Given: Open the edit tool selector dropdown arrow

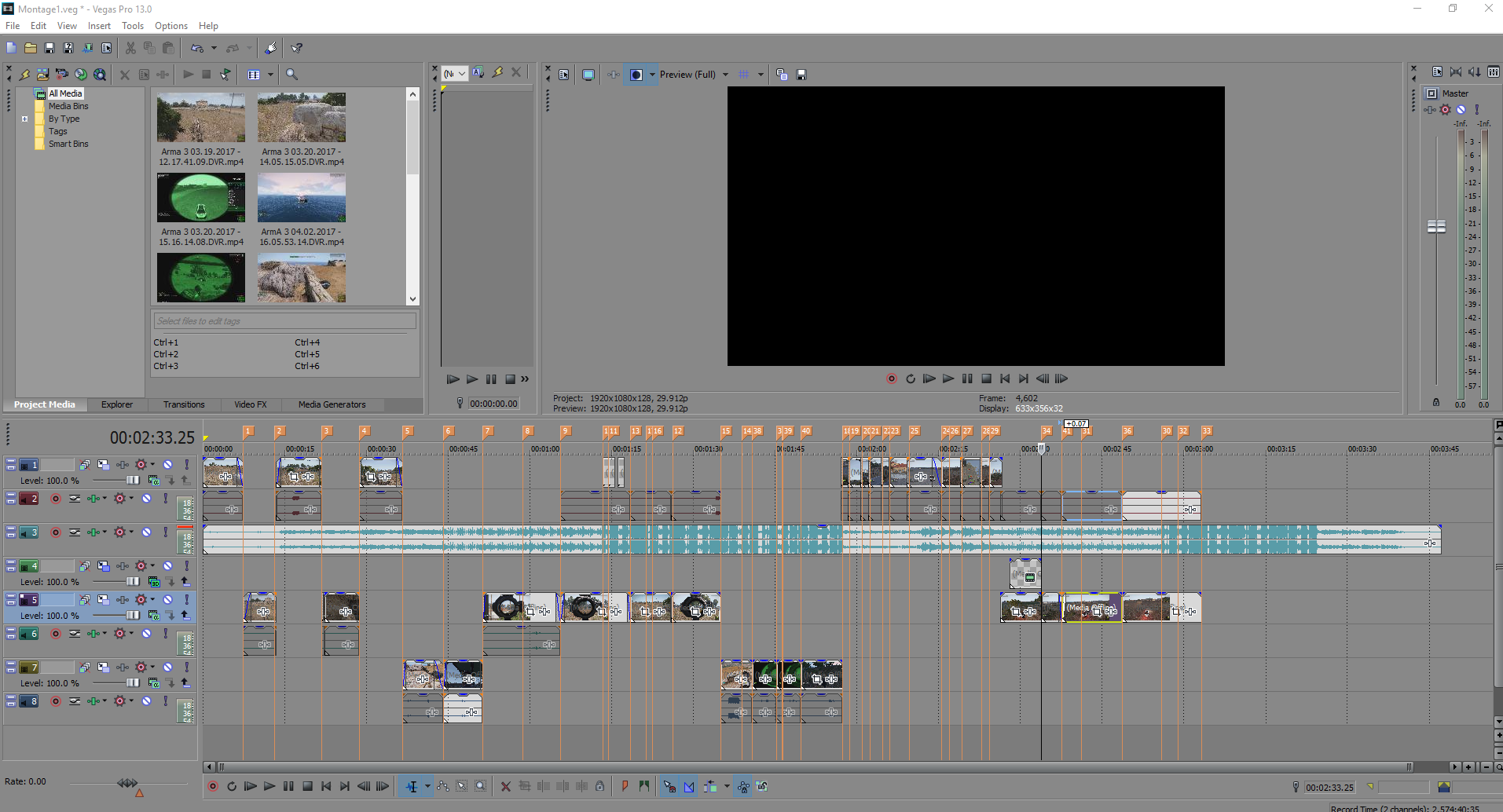Looking at the screenshot, I should (427, 786).
